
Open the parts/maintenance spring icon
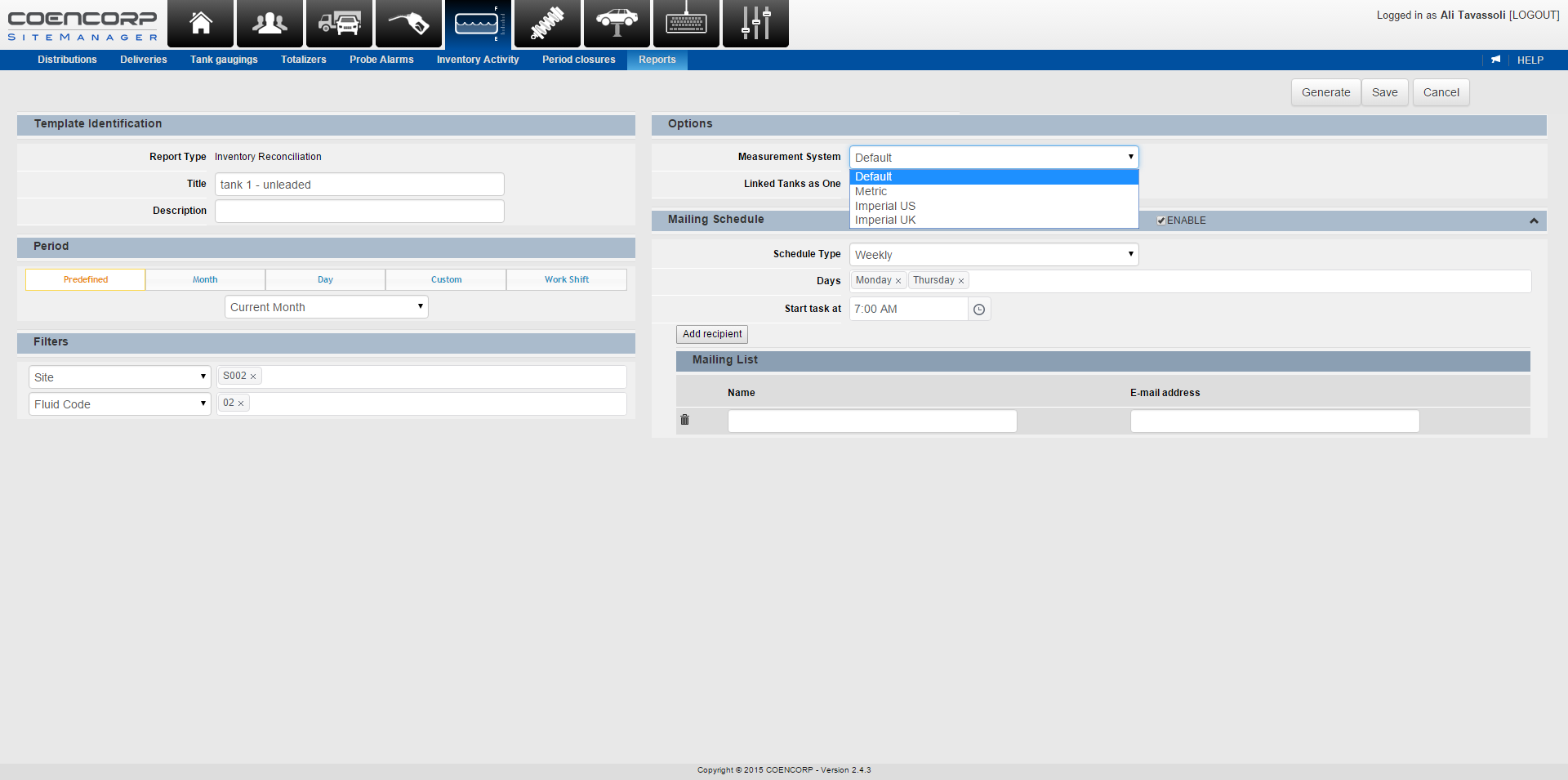pyautogui.click(x=546, y=24)
